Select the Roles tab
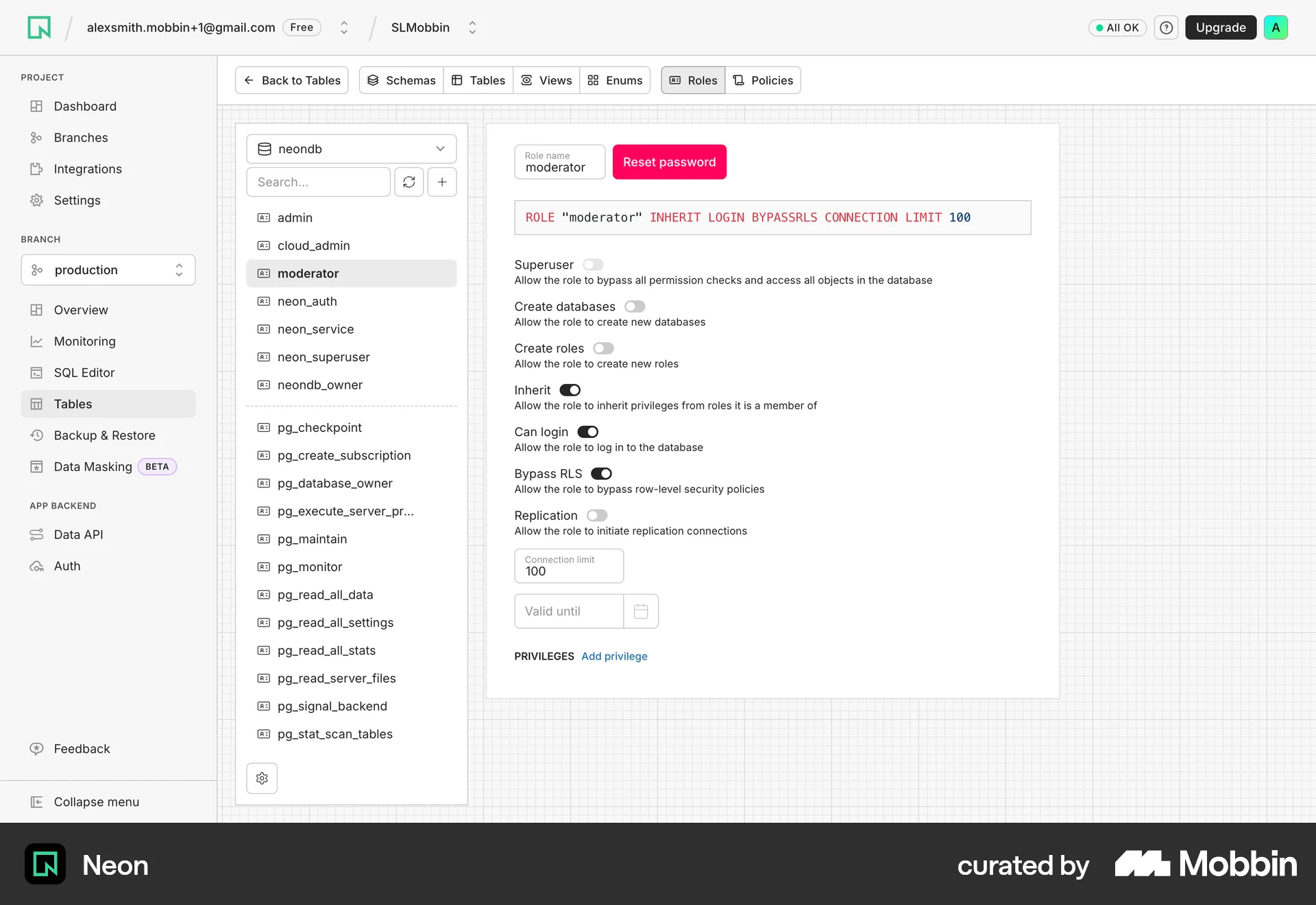 coord(693,80)
